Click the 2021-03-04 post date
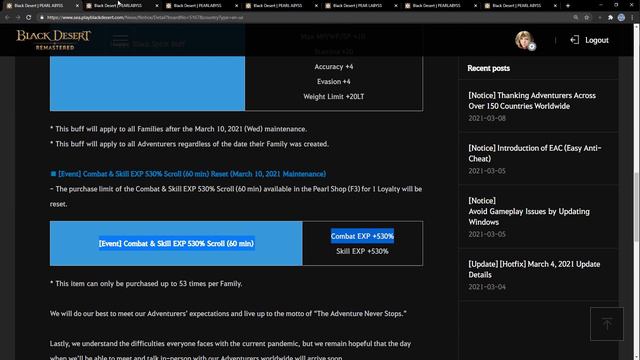This screenshot has height=360, width=640. click(x=487, y=287)
